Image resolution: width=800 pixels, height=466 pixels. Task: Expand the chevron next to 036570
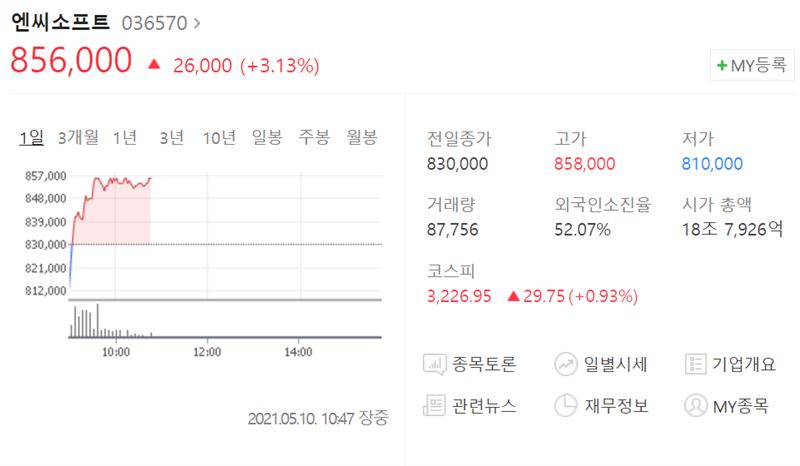(x=197, y=23)
